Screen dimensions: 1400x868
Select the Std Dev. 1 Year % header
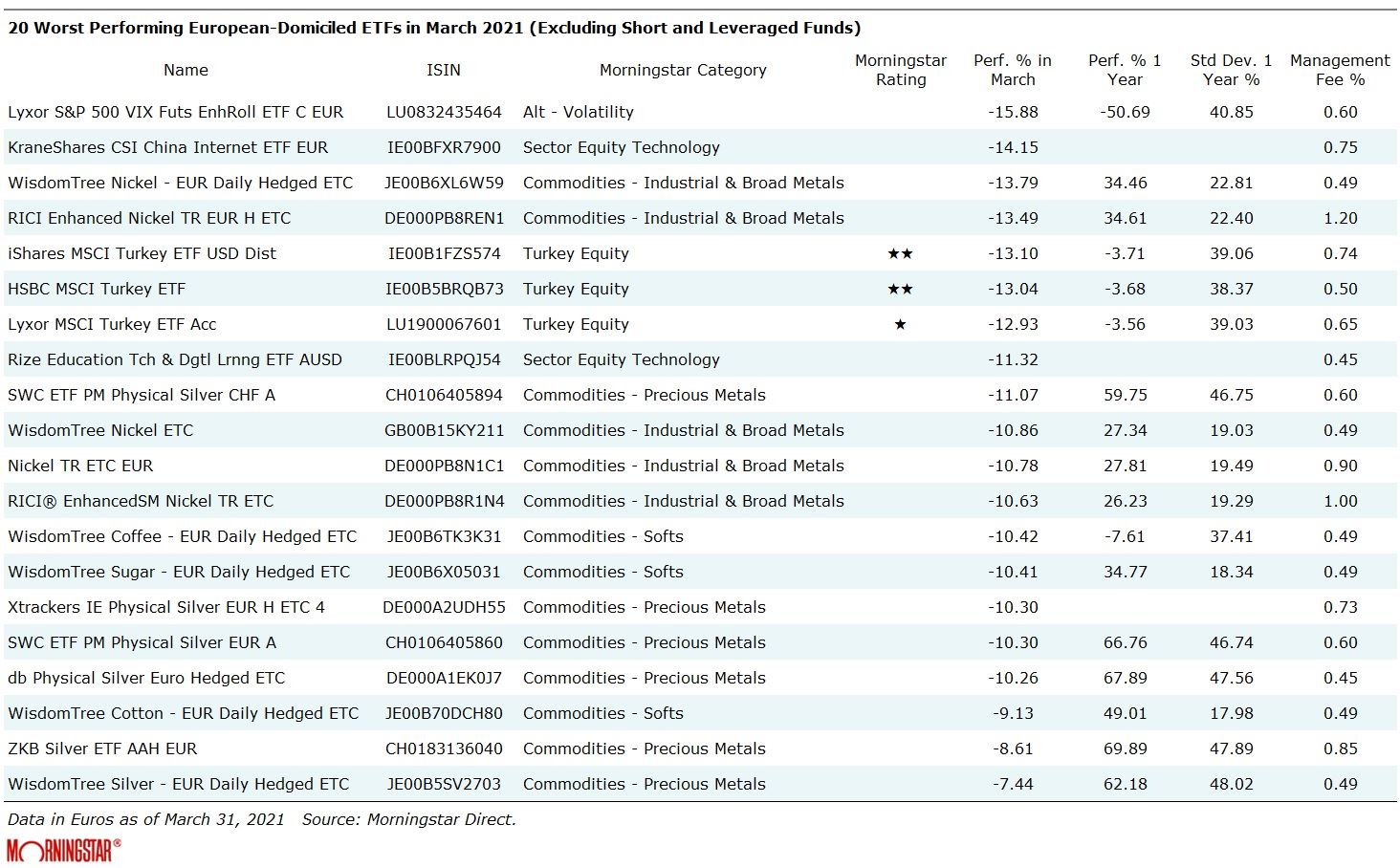point(1231,70)
